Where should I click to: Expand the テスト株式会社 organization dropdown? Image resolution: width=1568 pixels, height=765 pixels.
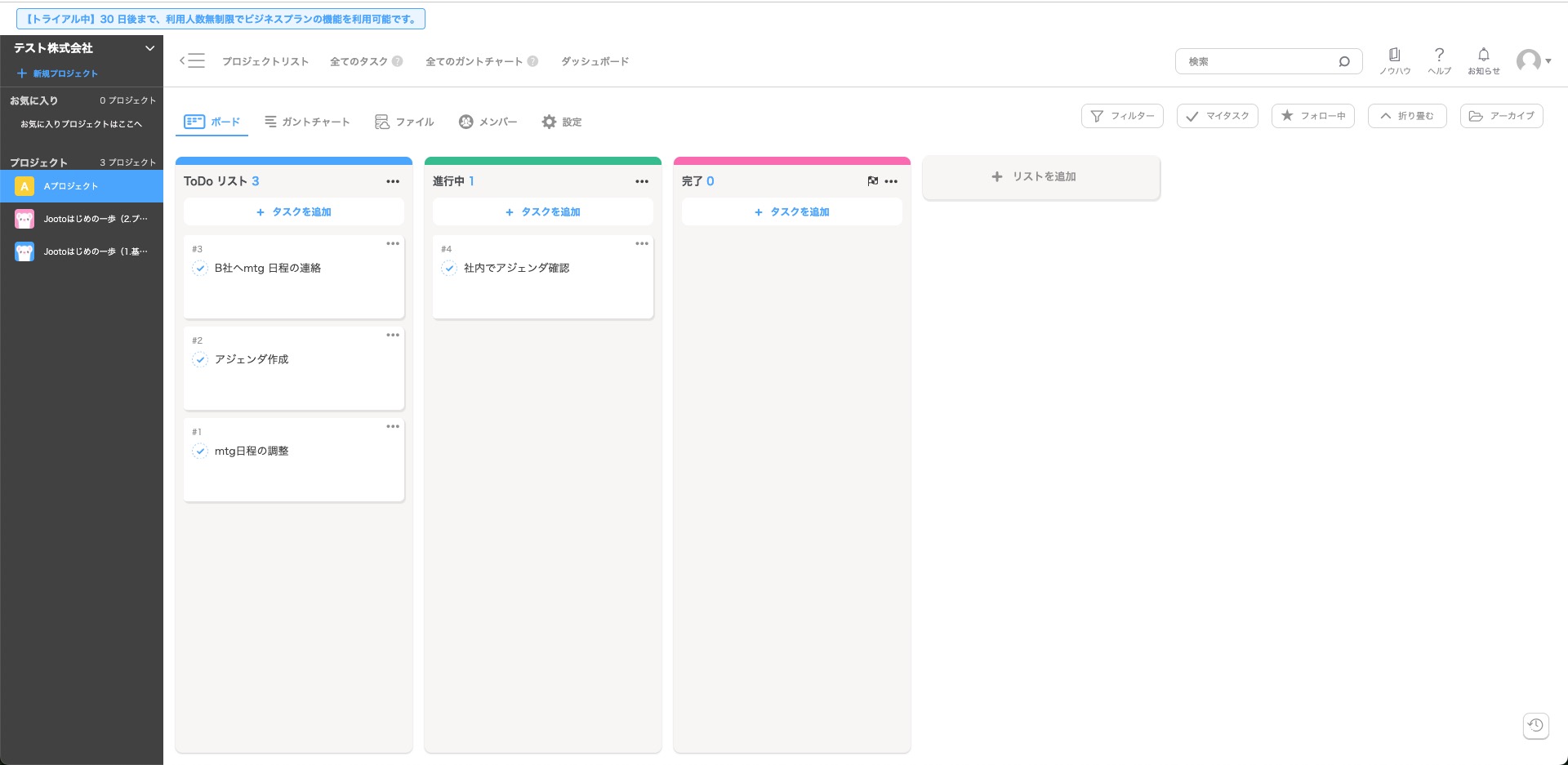(149, 48)
